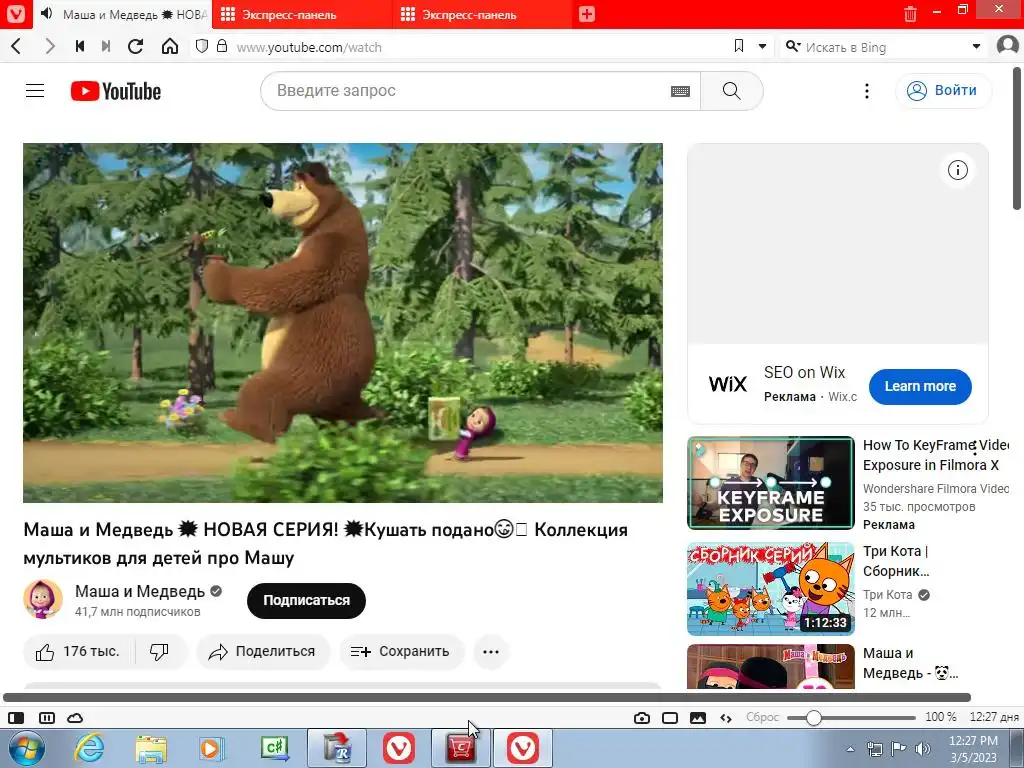The height and width of the screenshot is (768, 1024).
Task: Open the more actions ellipsis under the video
Action: click(x=491, y=652)
